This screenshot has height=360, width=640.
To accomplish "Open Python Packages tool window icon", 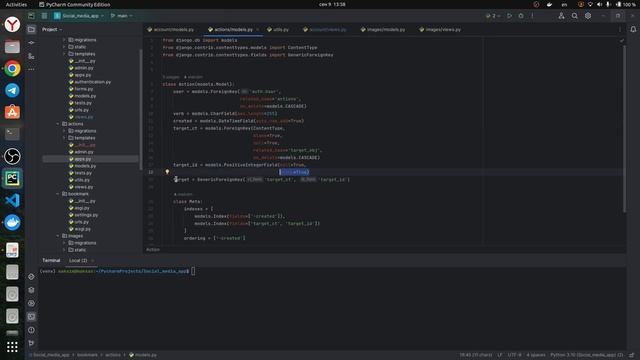I will [31, 290].
